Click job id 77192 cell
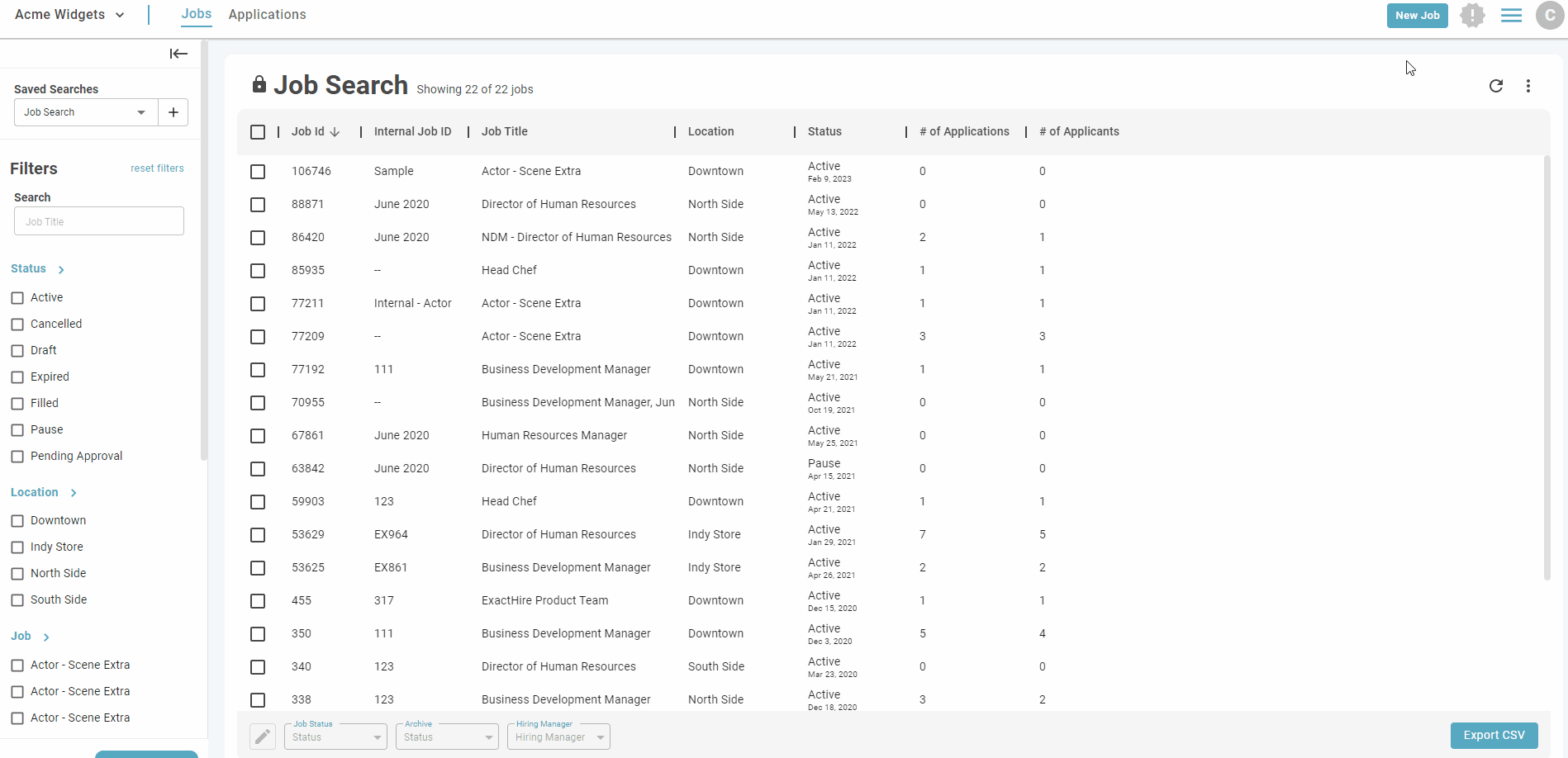 [307, 369]
